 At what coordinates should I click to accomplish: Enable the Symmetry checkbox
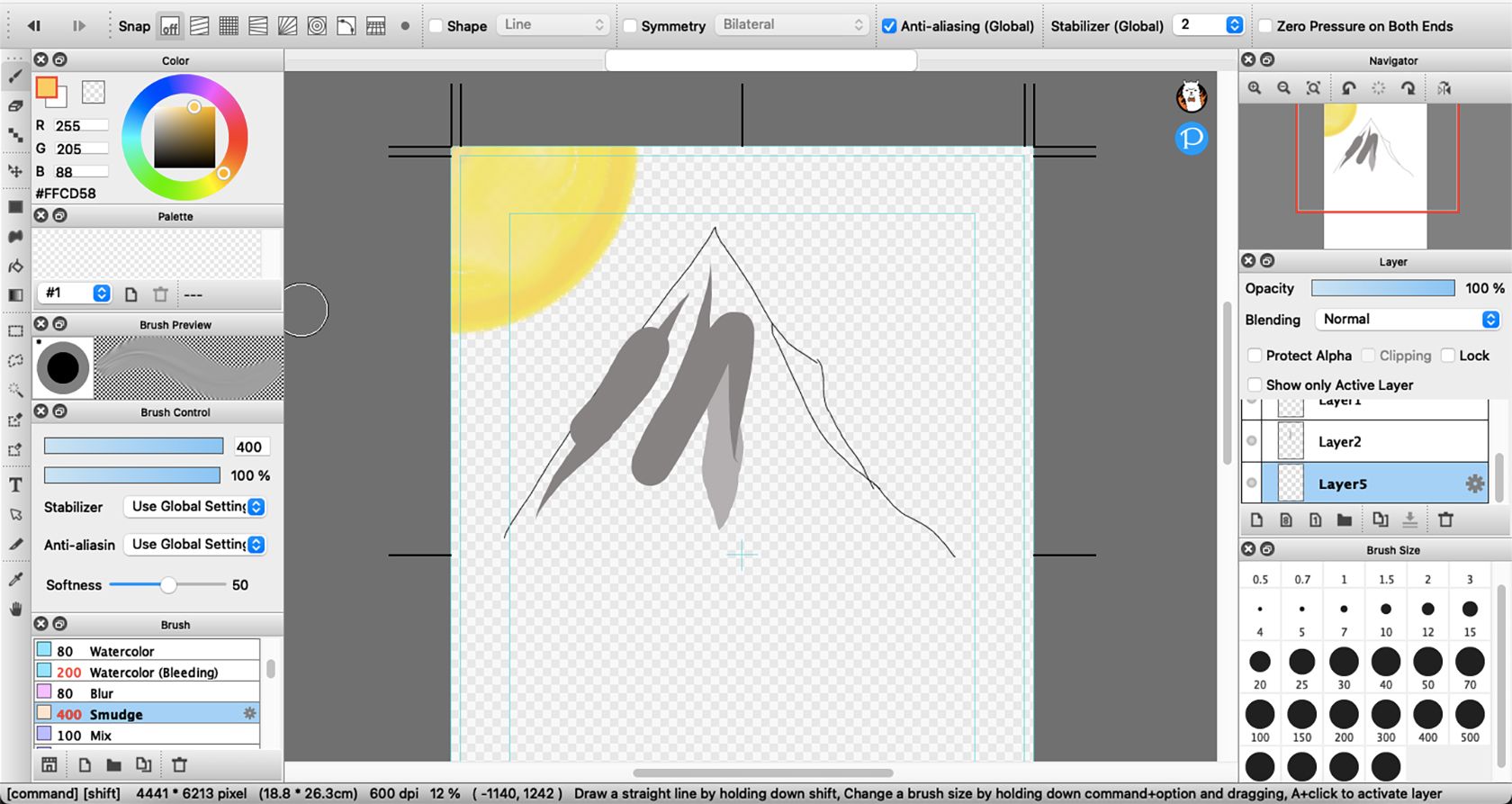(x=630, y=26)
